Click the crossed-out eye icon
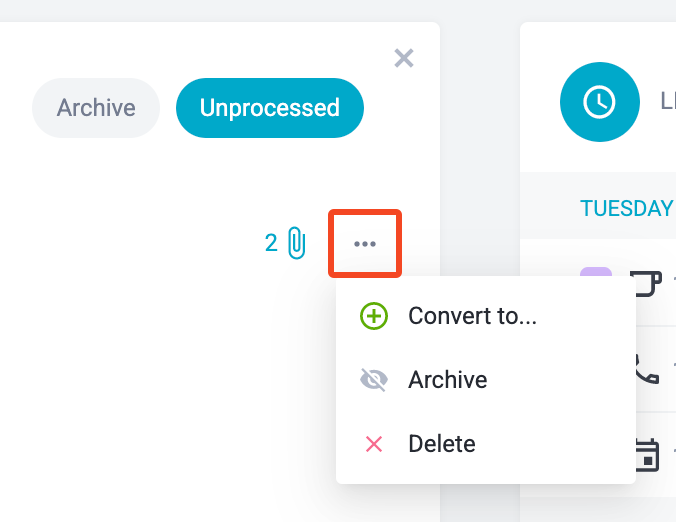The width and height of the screenshot is (676, 522). 374,380
